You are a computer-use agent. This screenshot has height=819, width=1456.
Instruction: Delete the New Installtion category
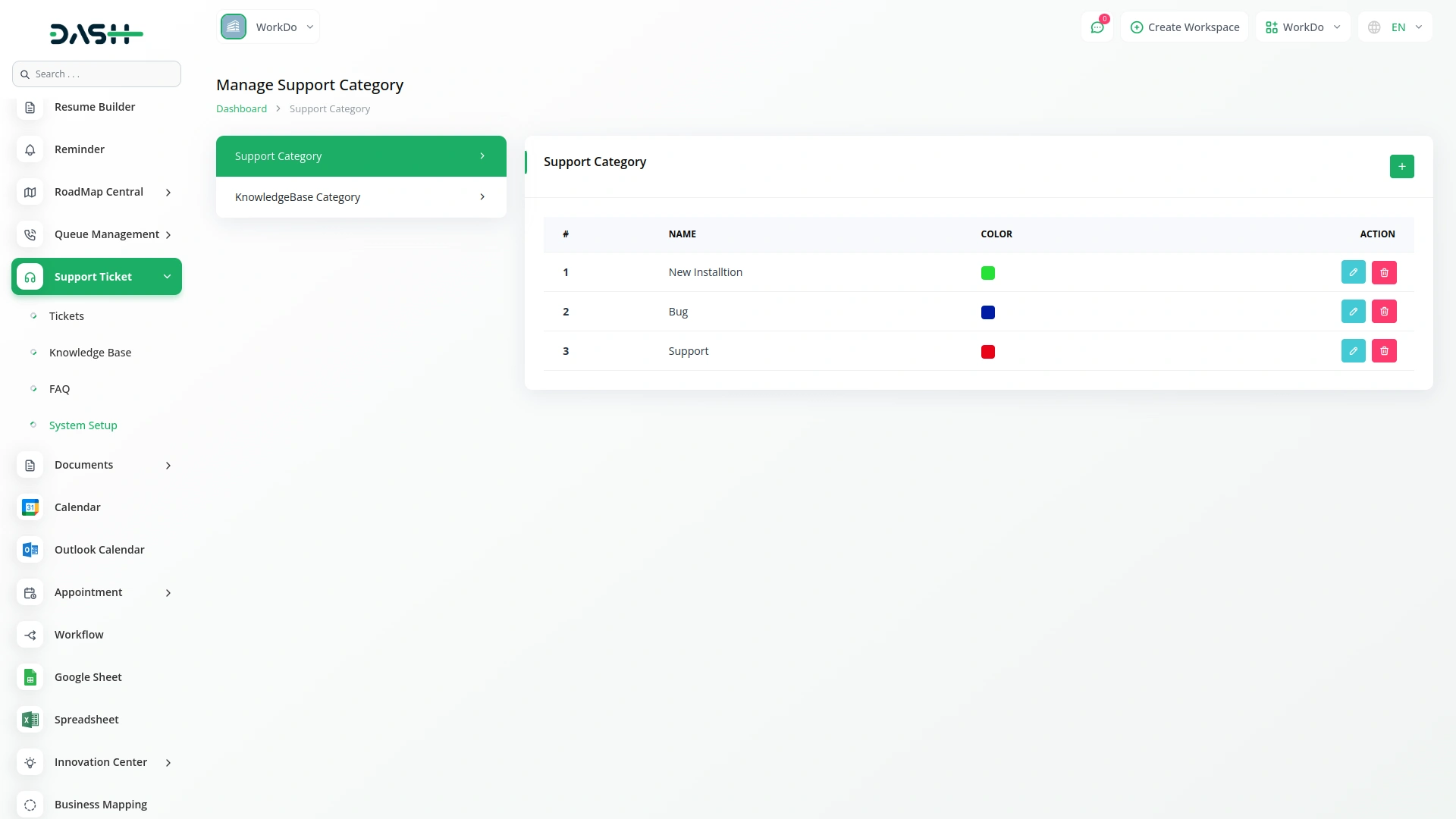(1384, 272)
